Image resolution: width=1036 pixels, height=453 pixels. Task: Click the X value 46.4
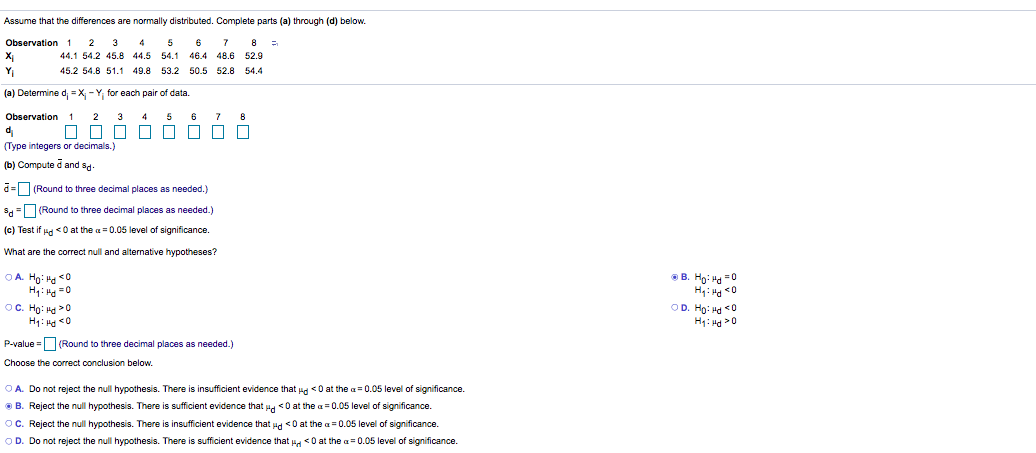tap(197, 57)
